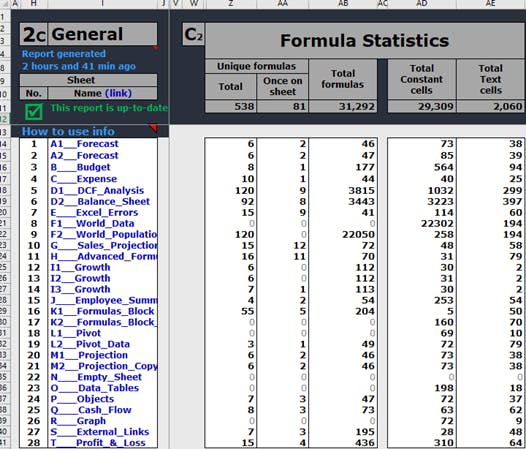Open the D1__DCF_Analysis sheet link

pyautogui.click(x=97, y=191)
